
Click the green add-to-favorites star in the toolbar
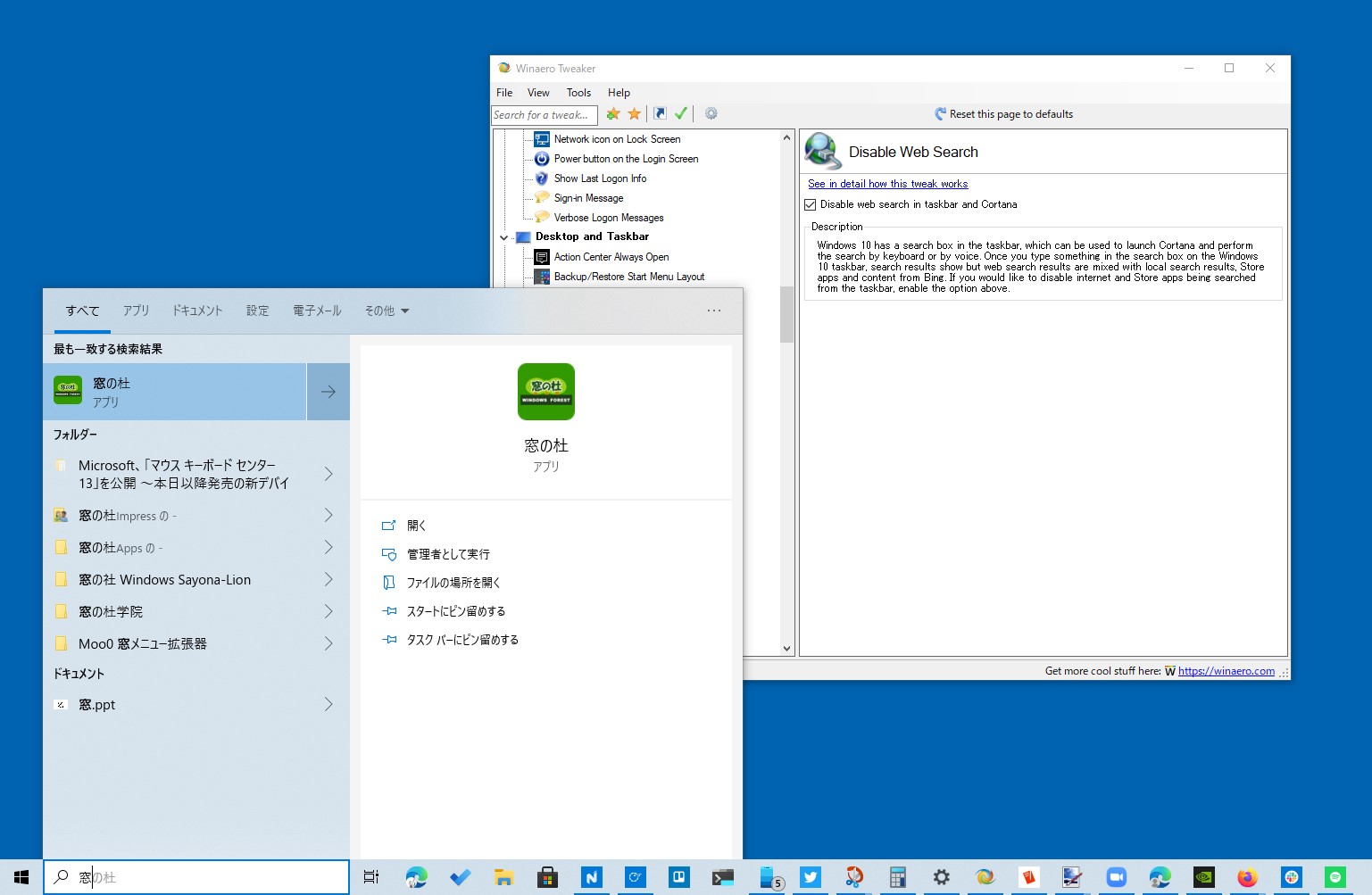612,113
